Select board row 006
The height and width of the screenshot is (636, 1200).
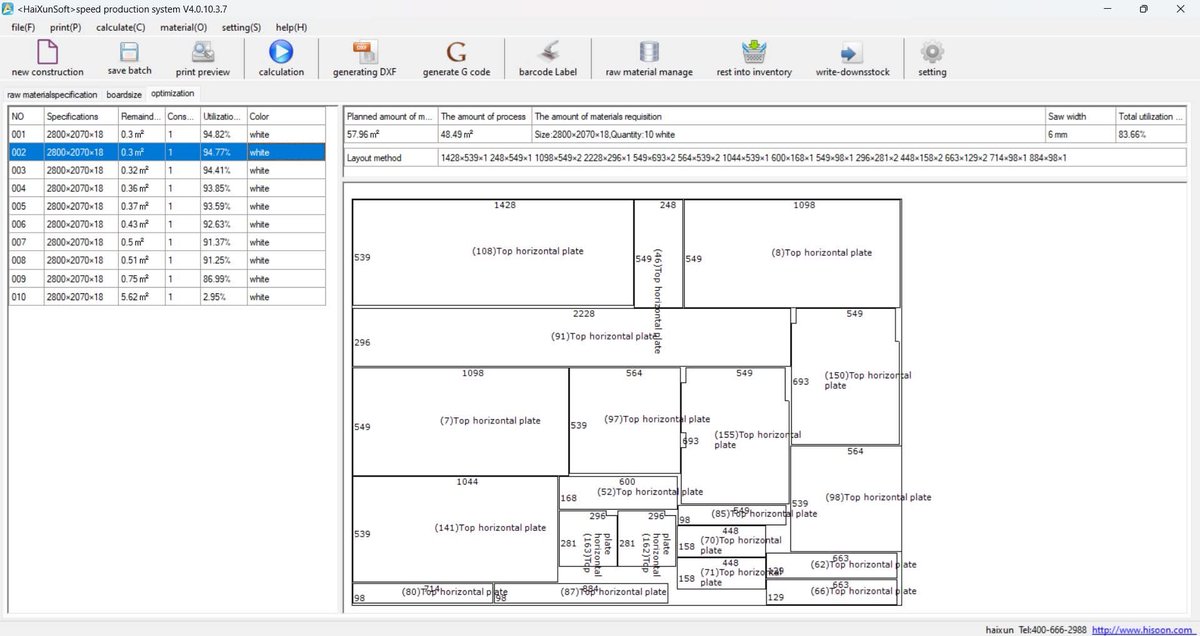167,224
